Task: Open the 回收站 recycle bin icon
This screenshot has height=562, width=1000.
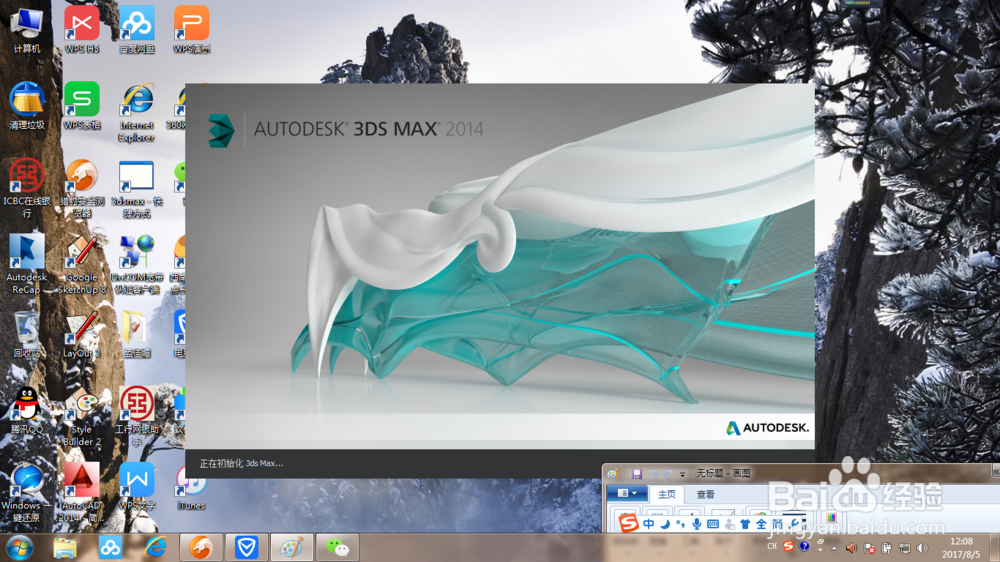Action: [x=27, y=334]
